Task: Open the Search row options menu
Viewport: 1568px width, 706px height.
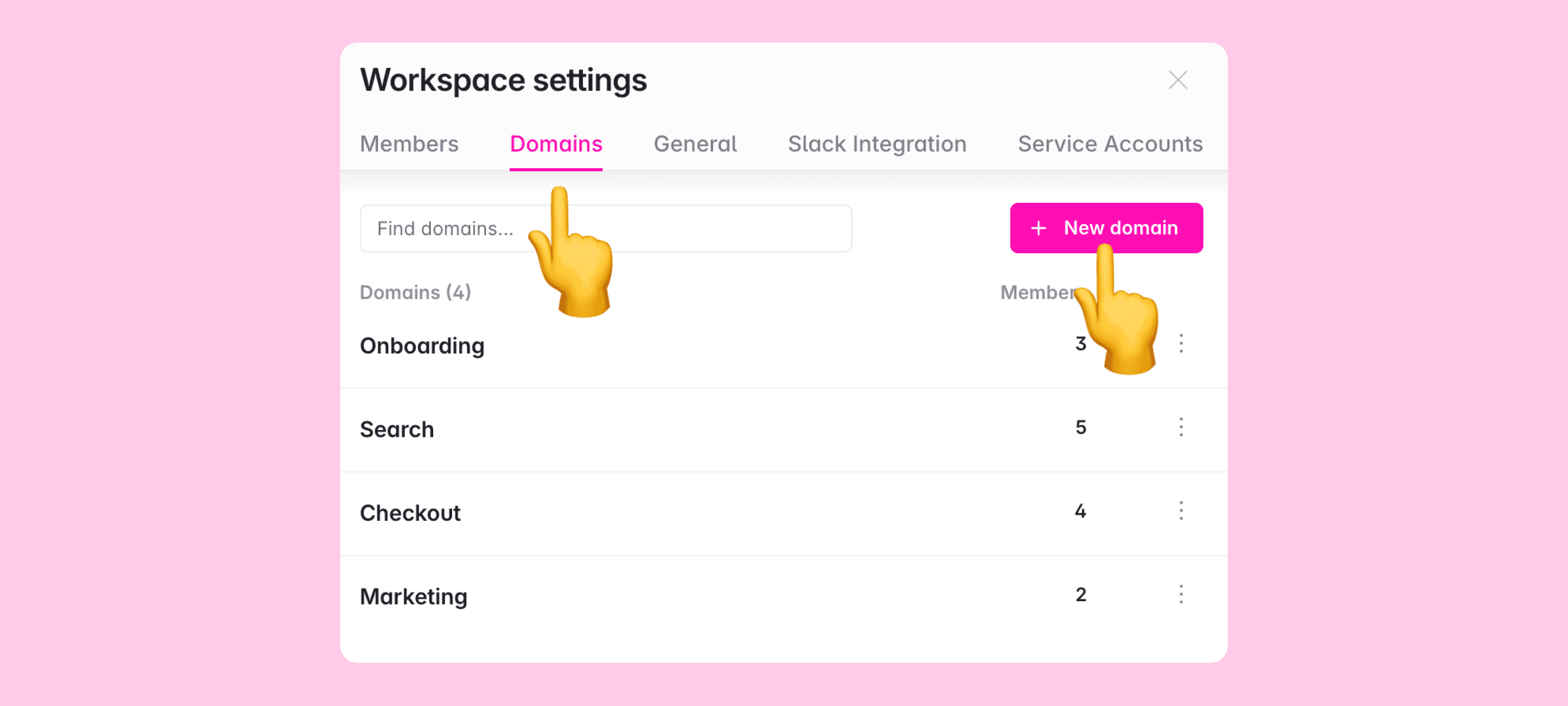Action: pyautogui.click(x=1181, y=427)
